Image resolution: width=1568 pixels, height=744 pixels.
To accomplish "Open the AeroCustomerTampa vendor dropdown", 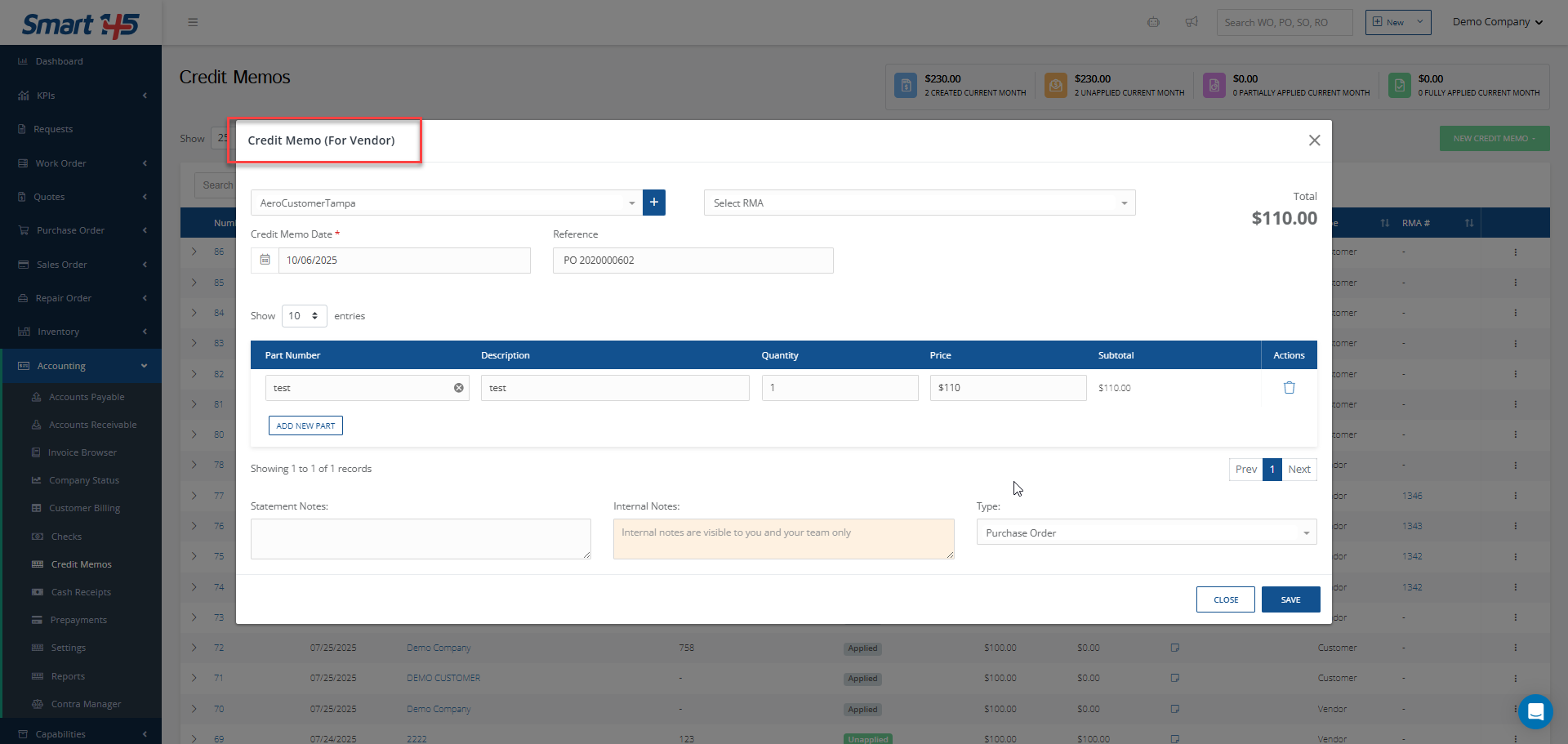I will coord(445,203).
